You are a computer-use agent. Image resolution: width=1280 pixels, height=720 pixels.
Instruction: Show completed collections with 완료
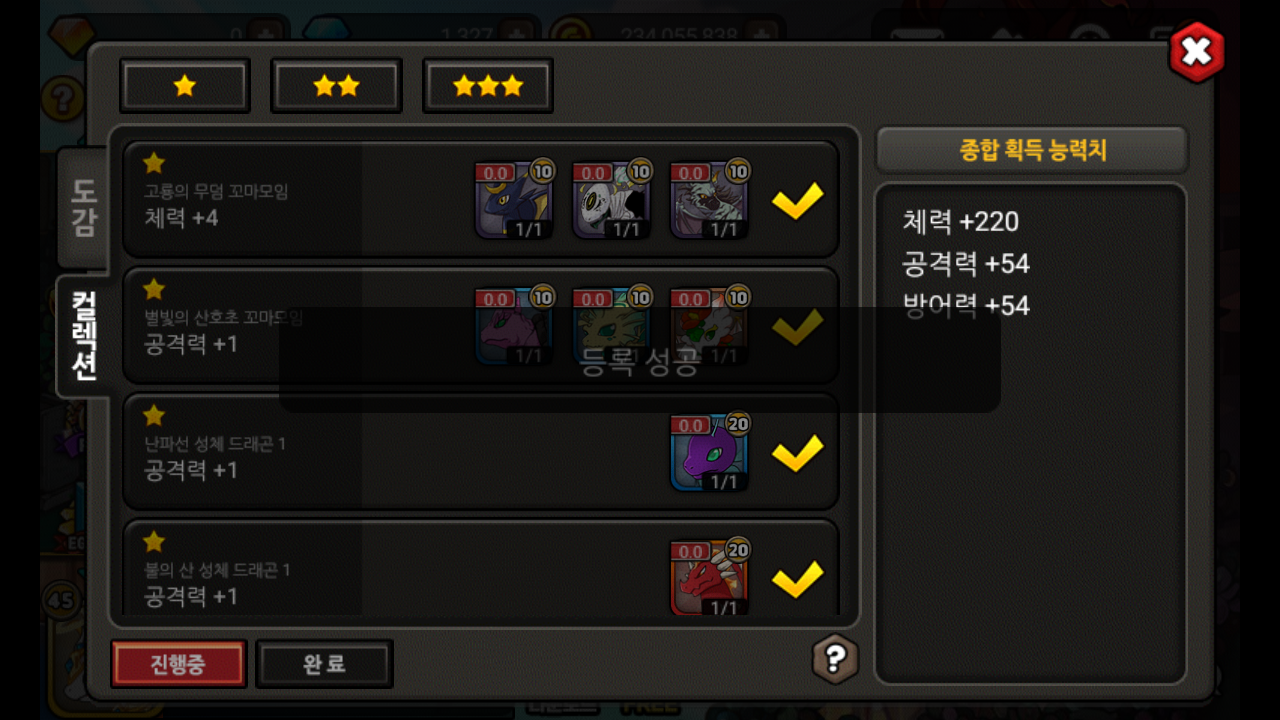click(x=324, y=664)
